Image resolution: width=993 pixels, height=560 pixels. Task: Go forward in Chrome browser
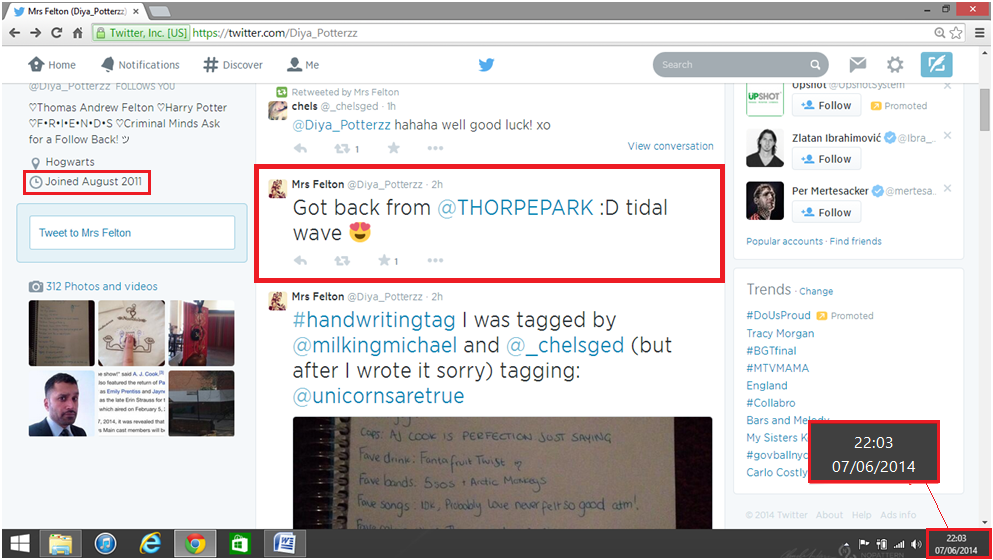tap(35, 33)
